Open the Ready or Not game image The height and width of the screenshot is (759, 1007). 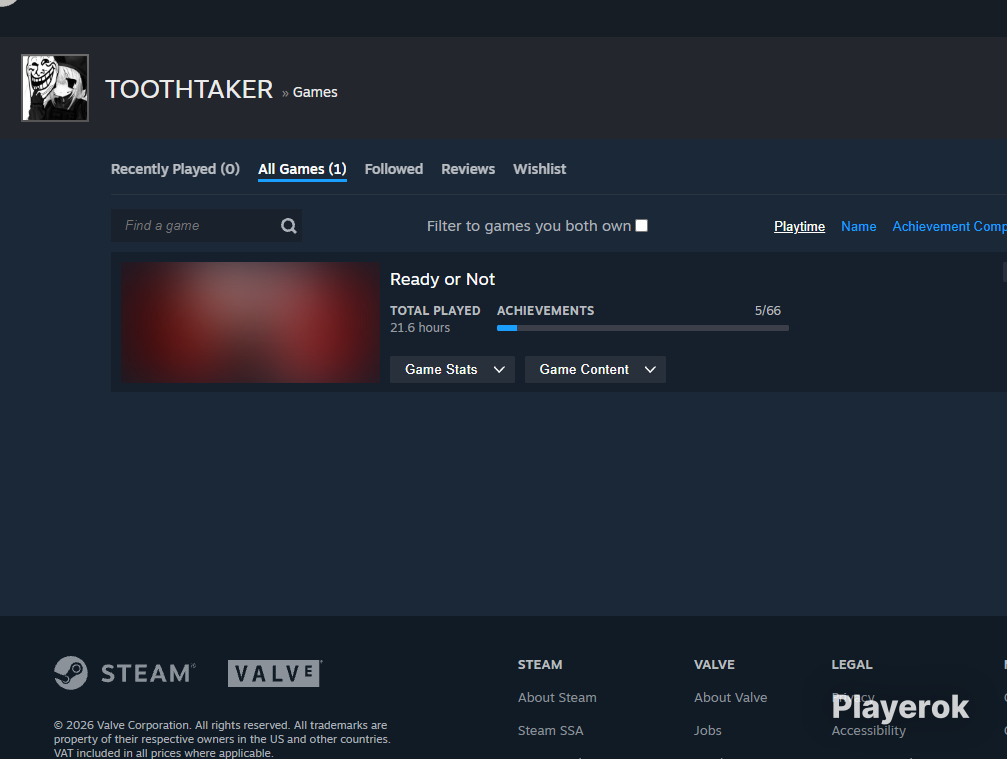[x=250, y=322]
